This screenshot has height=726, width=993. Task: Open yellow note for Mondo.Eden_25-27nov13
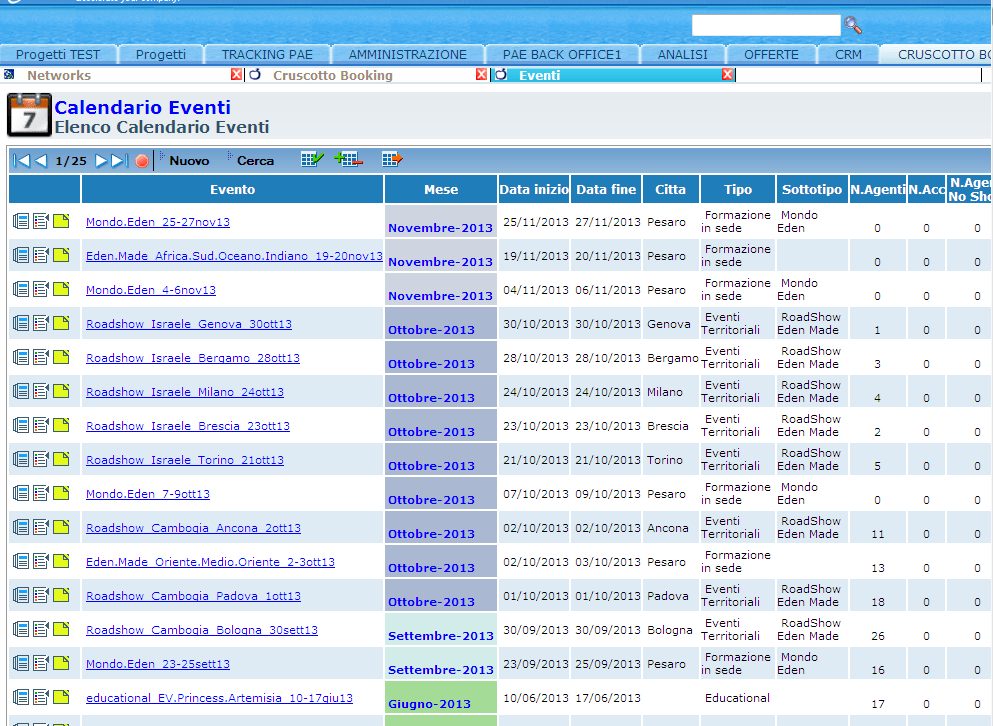pos(61,221)
